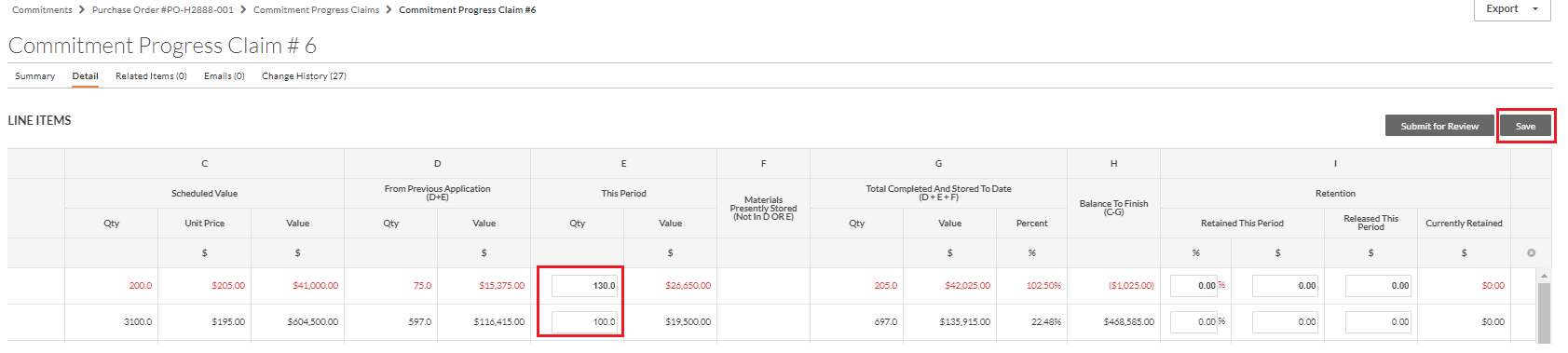The width and height of the screenshot is (1568, 353).
Task: Open the Export dropdown
Action: [x=1511, y=8]
